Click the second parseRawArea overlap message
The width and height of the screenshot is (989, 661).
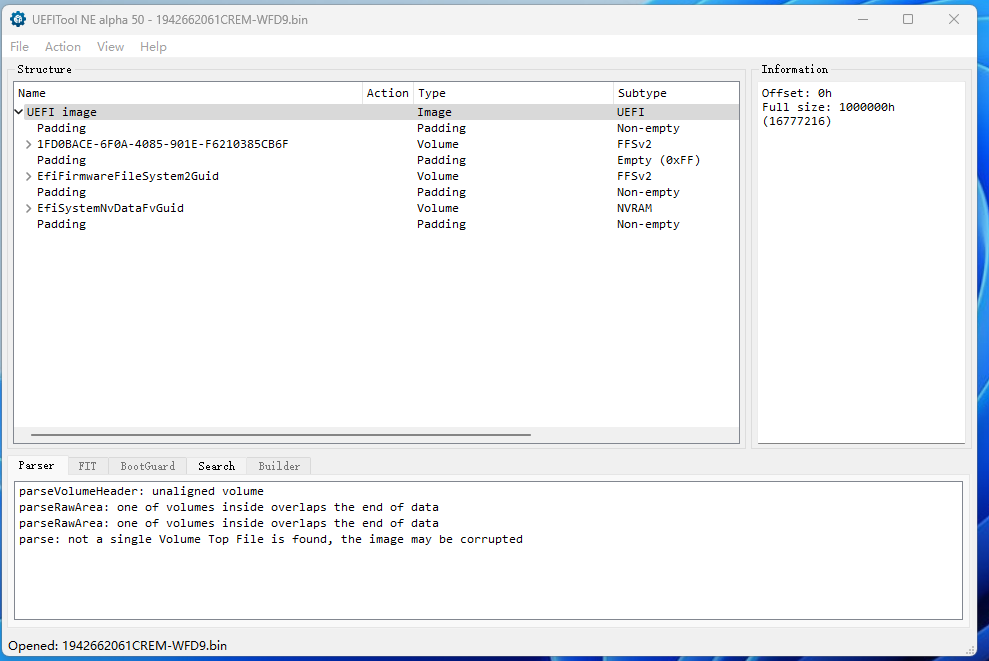point(228,523)
